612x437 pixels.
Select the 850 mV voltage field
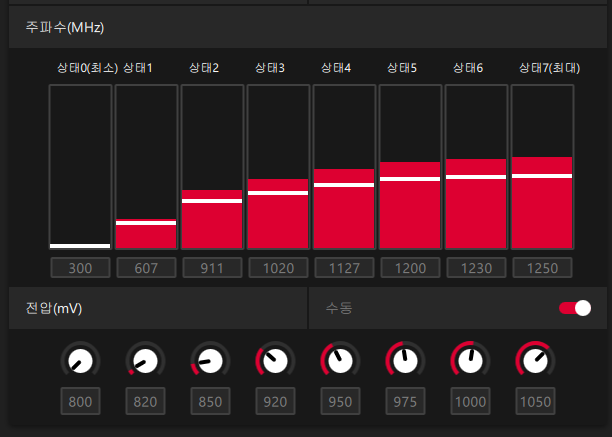click(210, 401)
